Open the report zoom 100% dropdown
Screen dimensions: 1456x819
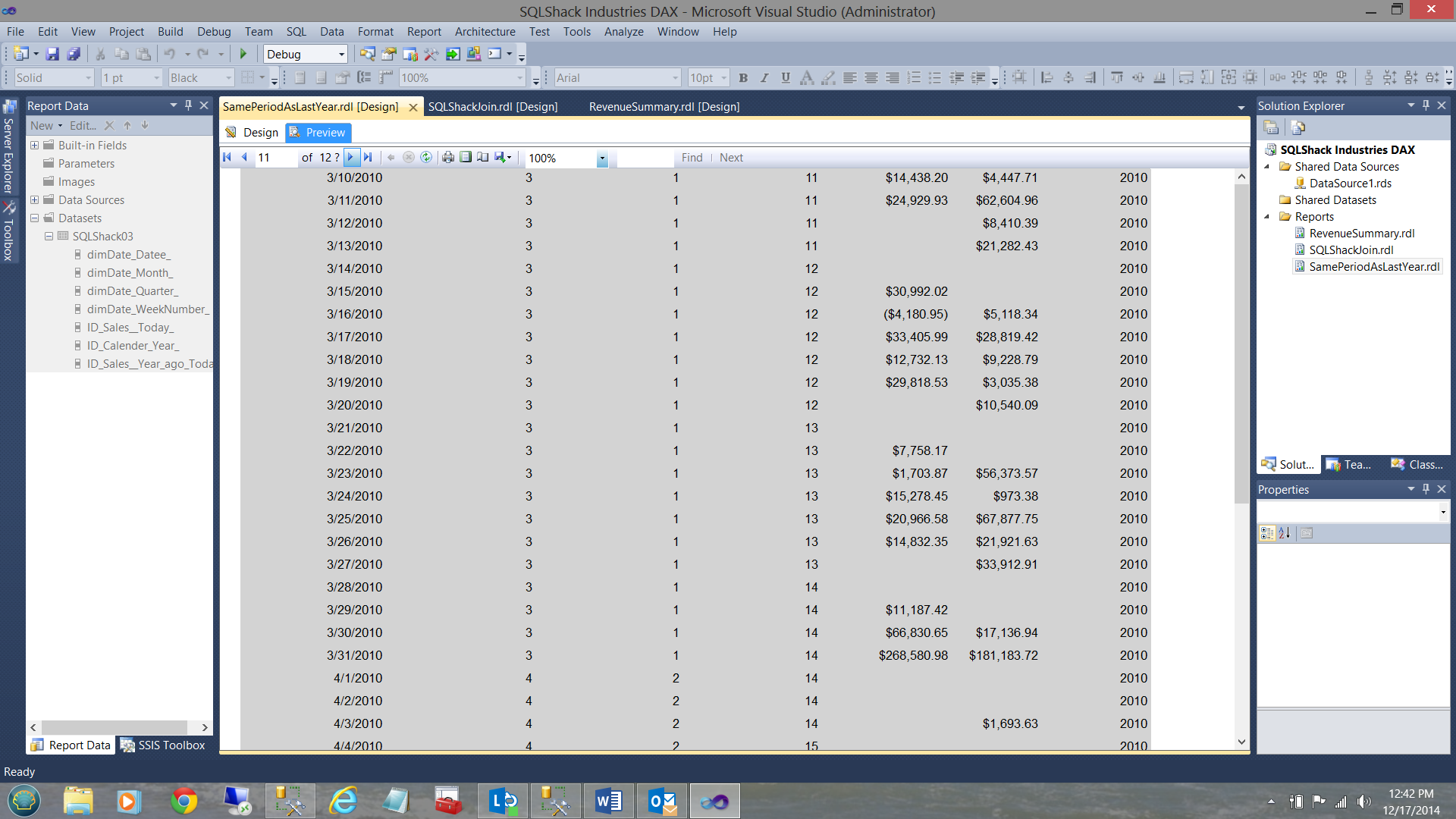click(602, 158)
